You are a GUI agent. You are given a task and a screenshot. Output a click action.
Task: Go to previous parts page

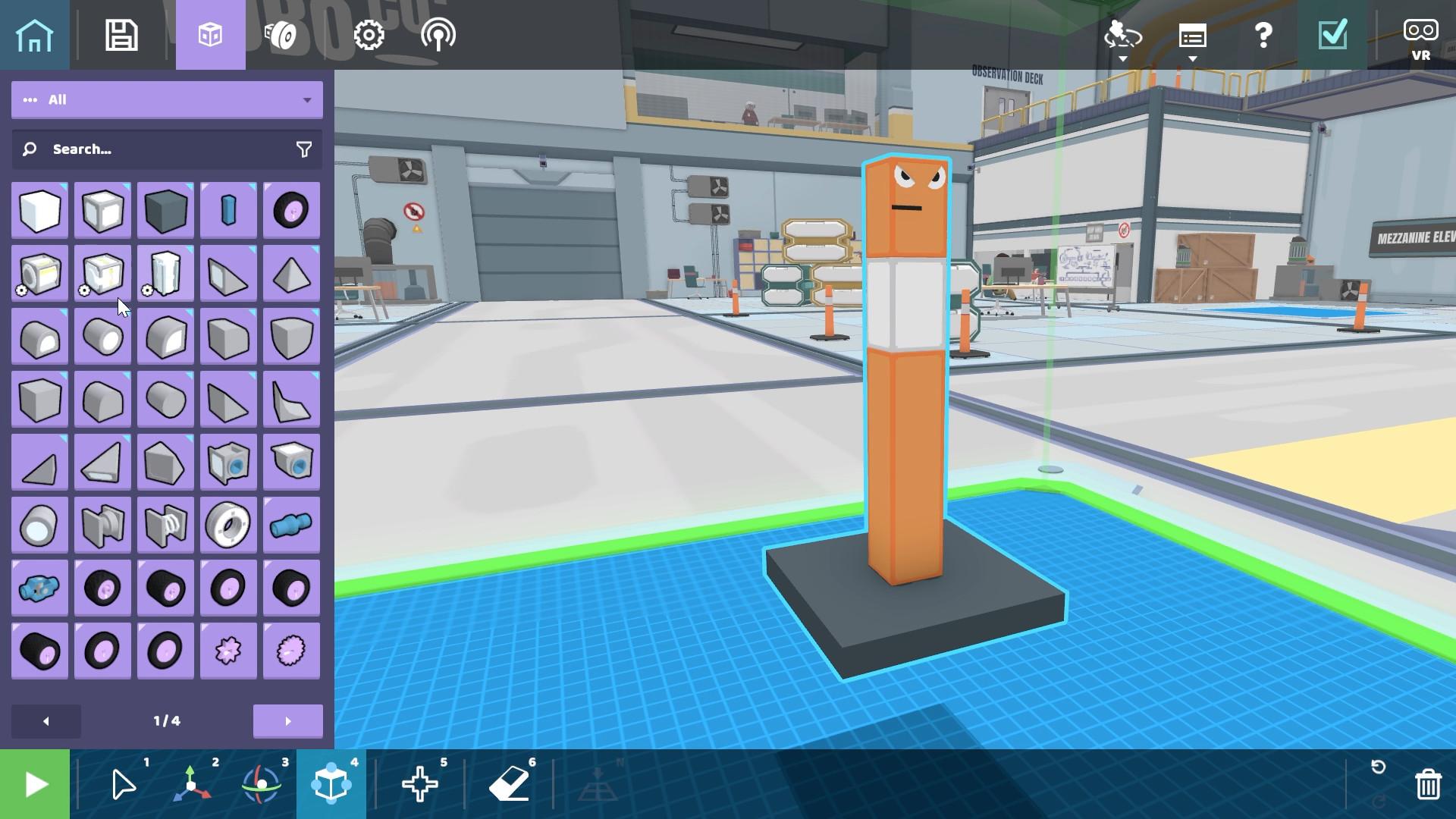click(x=46, y=721)
